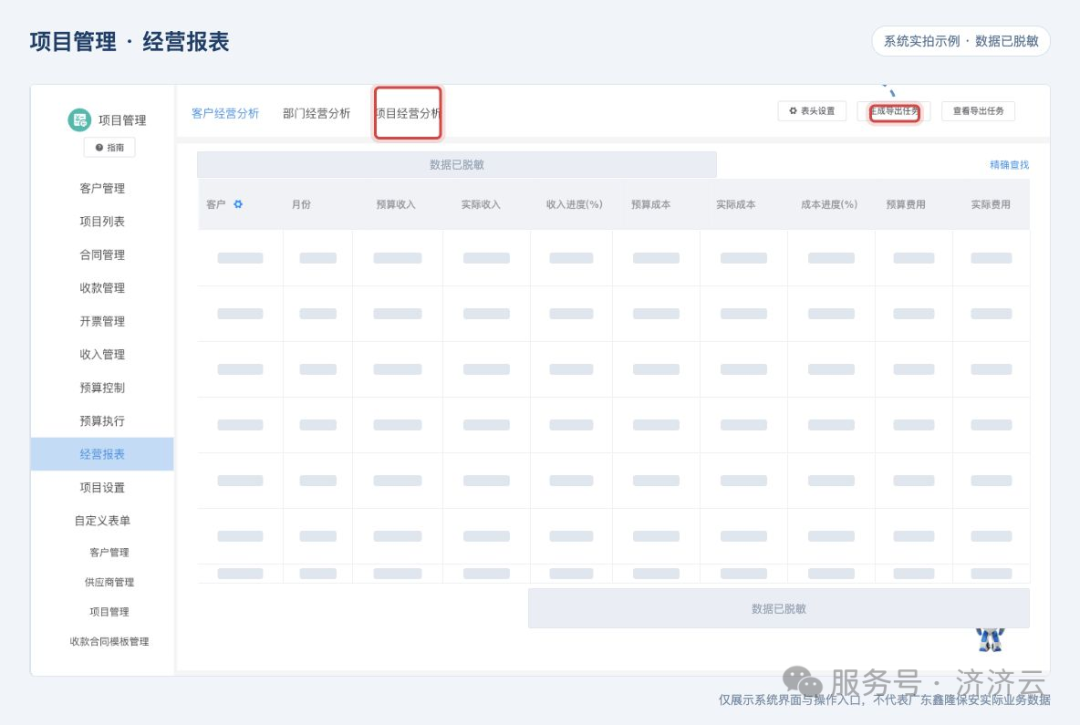This screenshot has width=1080, height=725.
Task: Open the 指南 guide button
Action: [x=110, y=147]
